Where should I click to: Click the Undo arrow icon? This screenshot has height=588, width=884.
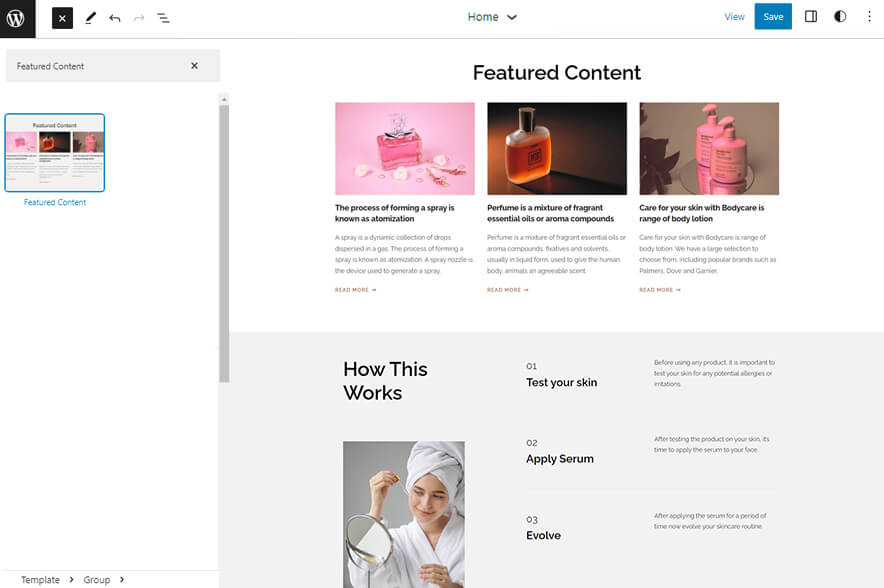113,17
